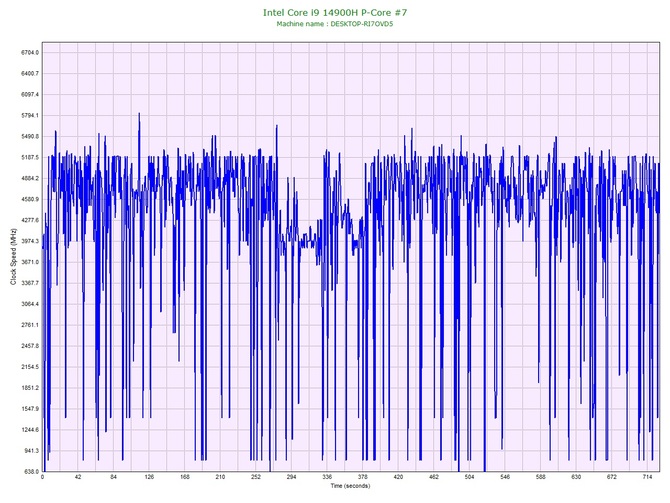The height and width of the screenshot is (503, 670).
Task: Click the 4884.2 y-axis value
Action: (x=30, y=178)
